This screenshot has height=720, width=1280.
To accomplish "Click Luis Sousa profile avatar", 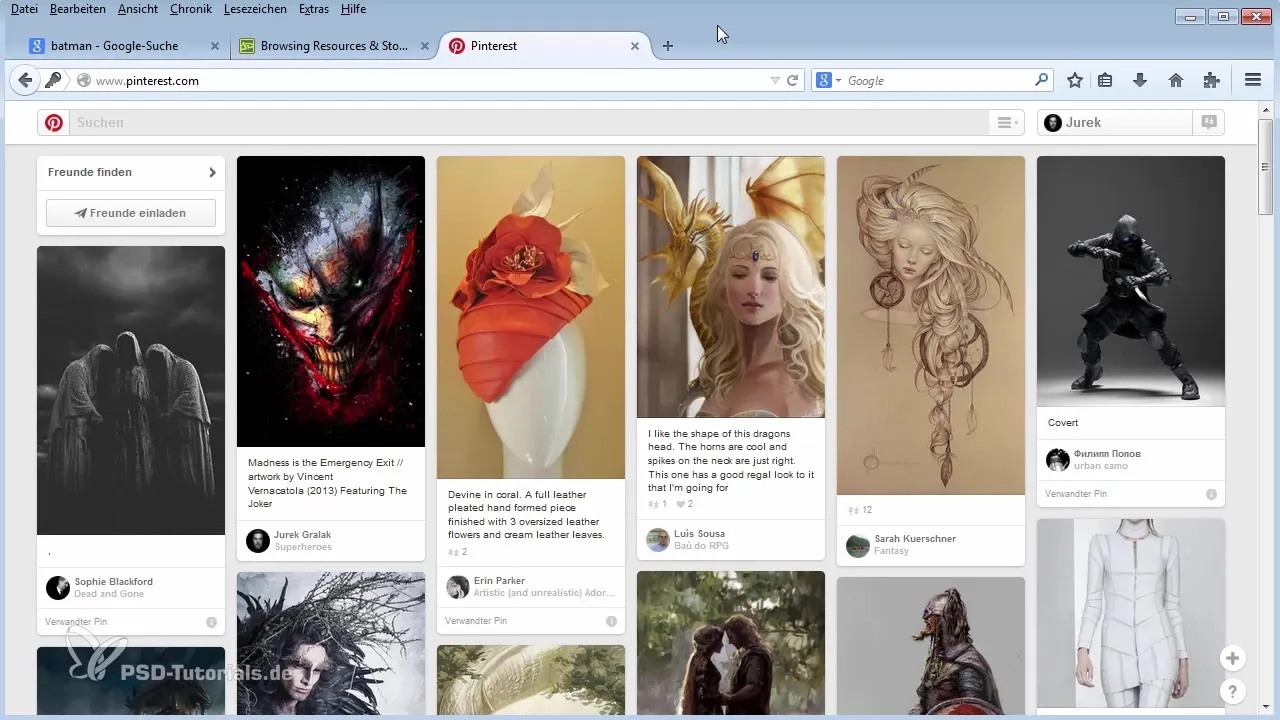I will tap(658, 540).
